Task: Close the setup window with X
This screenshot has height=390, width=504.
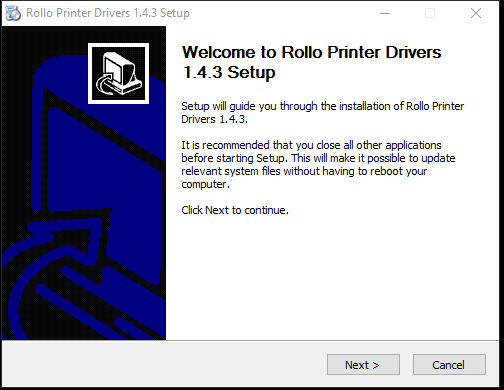Action: pos(476,13)
